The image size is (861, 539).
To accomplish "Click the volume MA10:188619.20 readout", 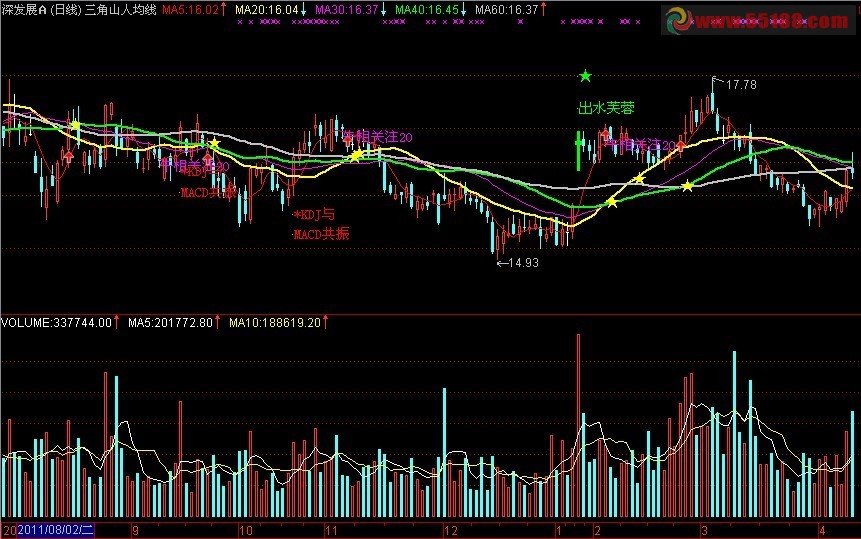I will (x=275, y=322).
